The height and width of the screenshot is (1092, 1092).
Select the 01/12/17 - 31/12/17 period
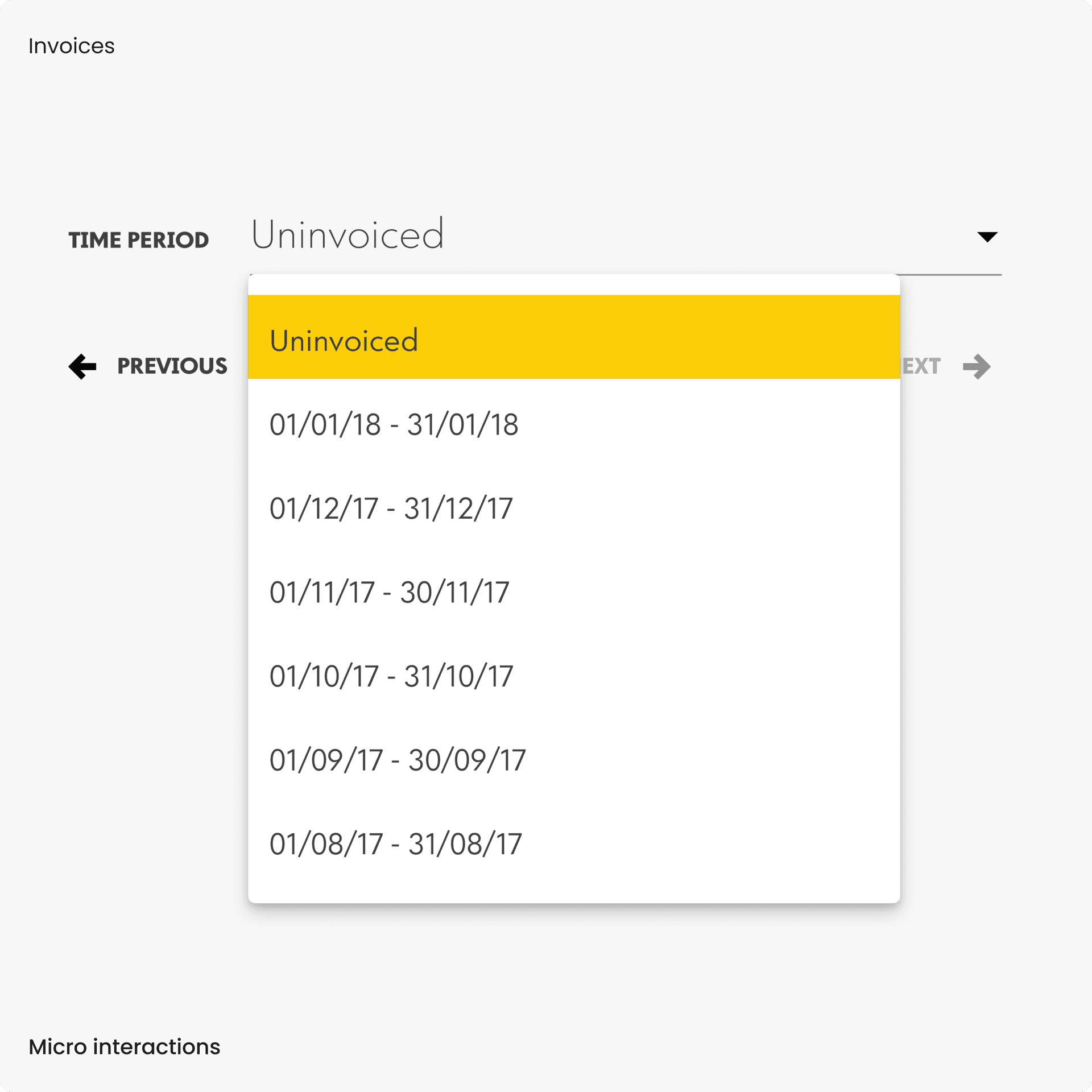391,508
